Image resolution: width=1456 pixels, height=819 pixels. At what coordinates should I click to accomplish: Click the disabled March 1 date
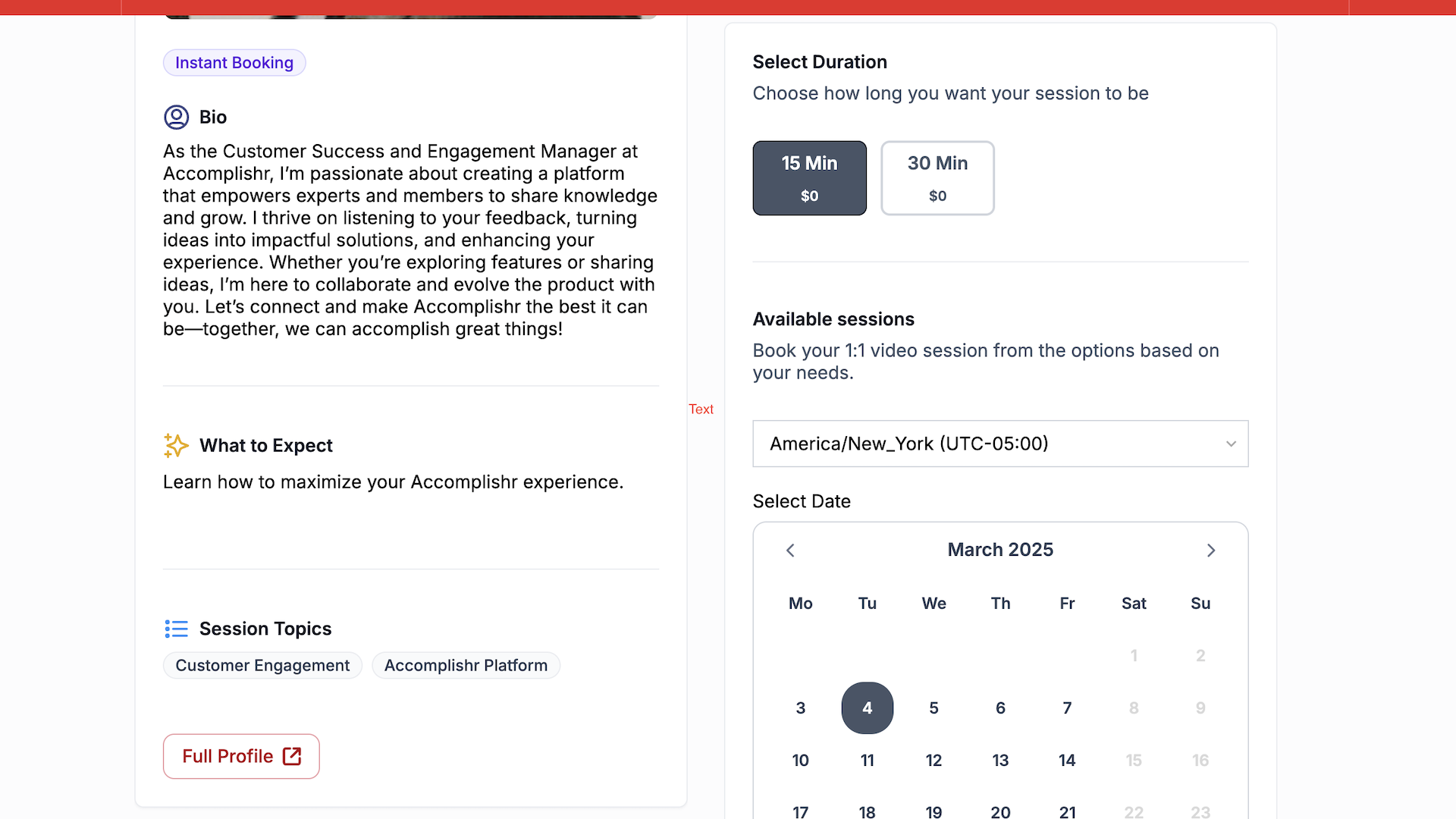[1134, 655]
